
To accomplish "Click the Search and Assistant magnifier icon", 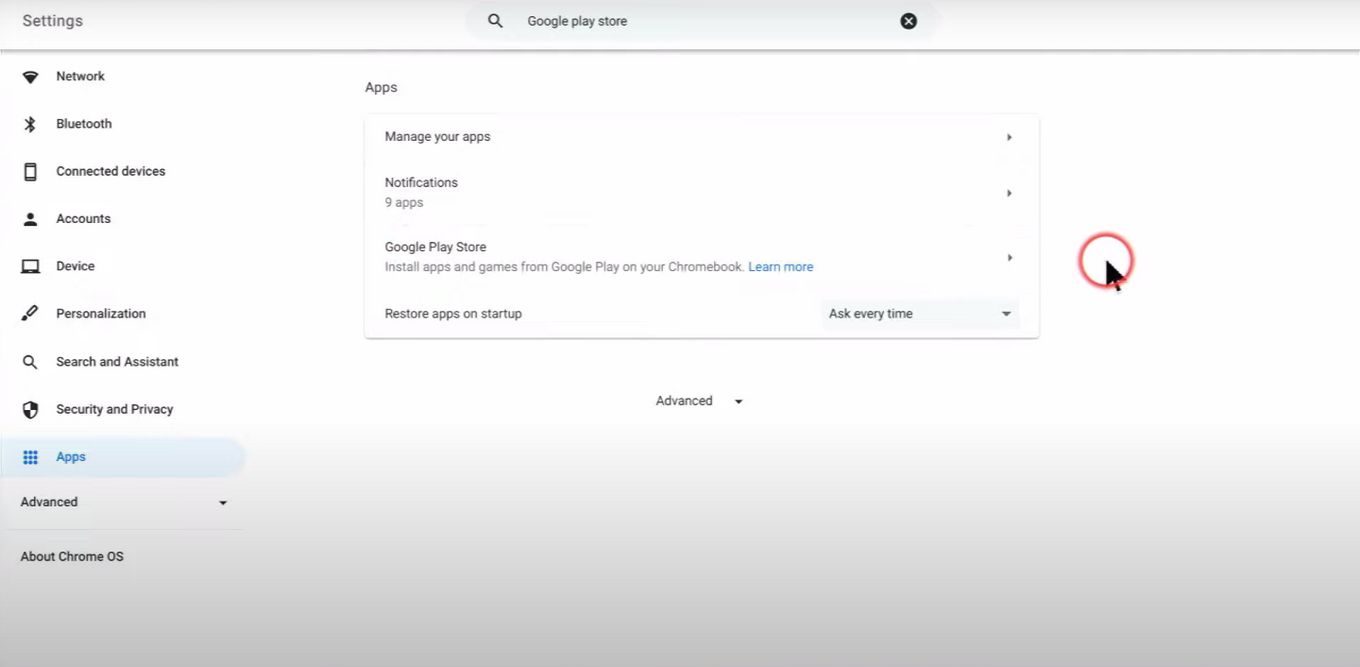I will pyautogui.click(x=30, y=362).
